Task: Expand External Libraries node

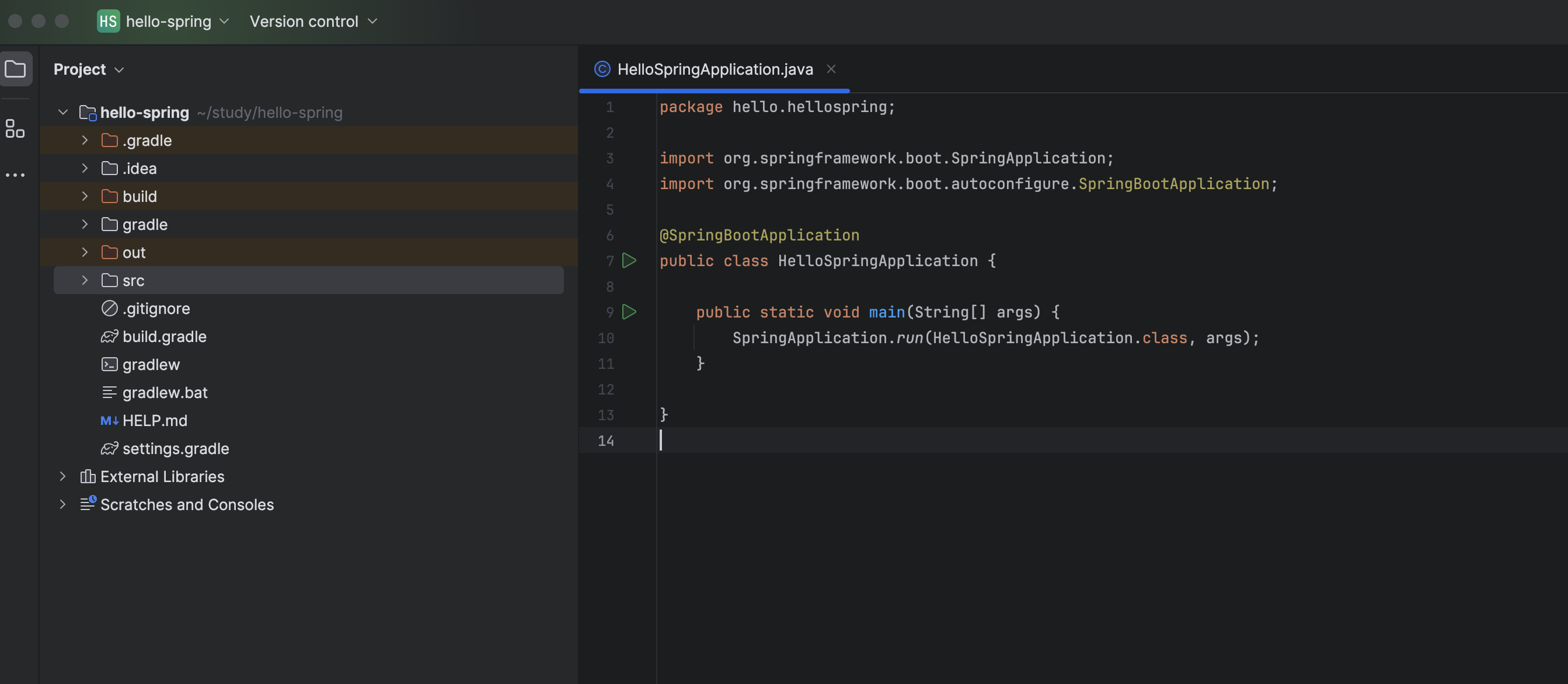Action: [62, 476]
